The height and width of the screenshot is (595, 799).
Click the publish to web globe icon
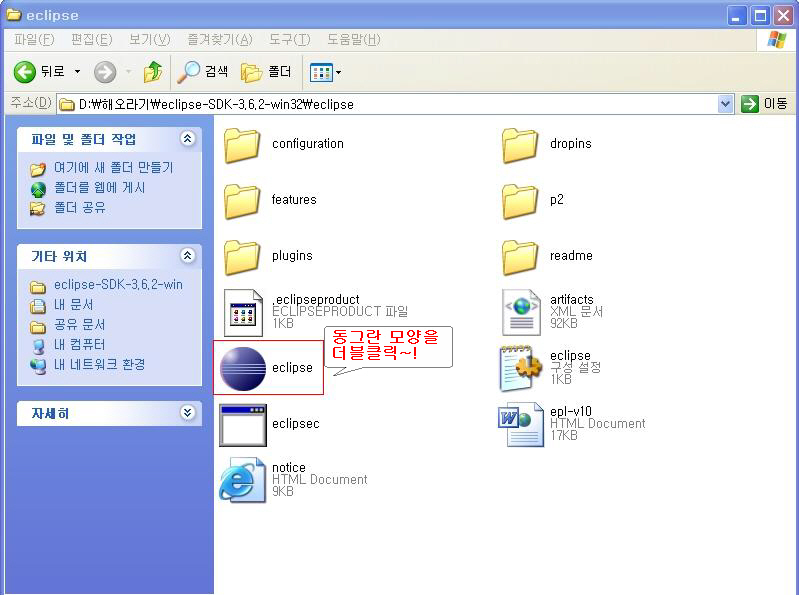point(38,189)
